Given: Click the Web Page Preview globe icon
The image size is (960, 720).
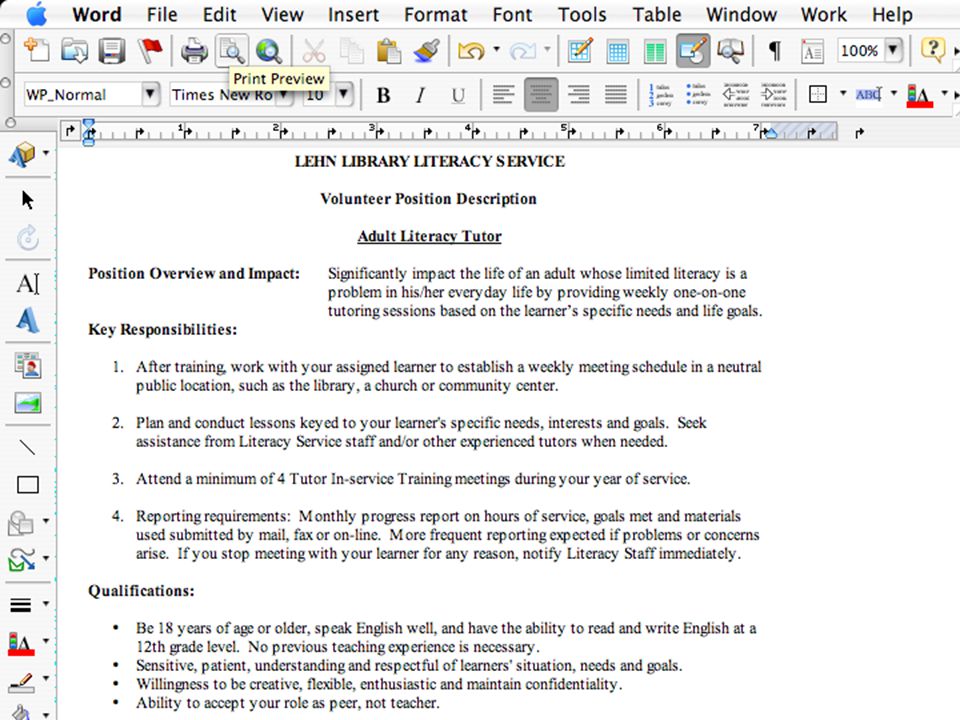Looking at the screenshot, I should click(x=269, y=50).
